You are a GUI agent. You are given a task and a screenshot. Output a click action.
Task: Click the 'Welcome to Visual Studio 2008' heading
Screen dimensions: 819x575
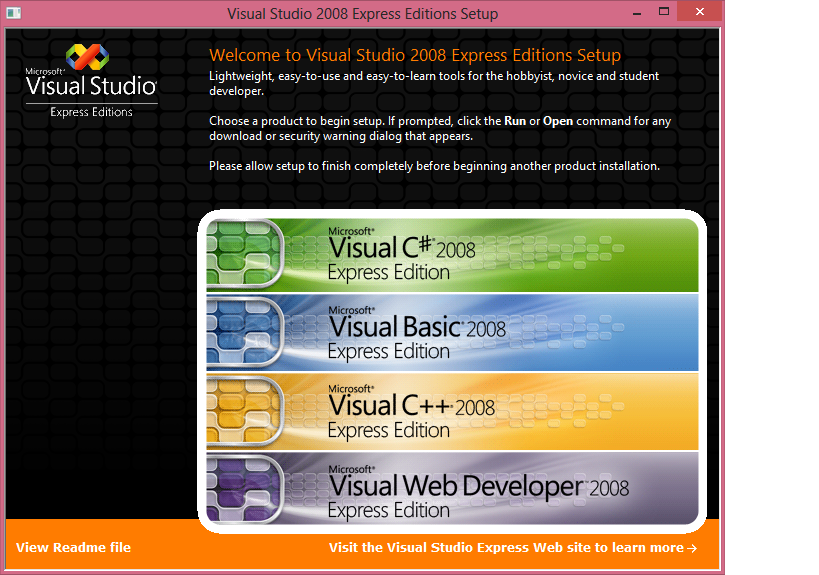coord(415,55)
